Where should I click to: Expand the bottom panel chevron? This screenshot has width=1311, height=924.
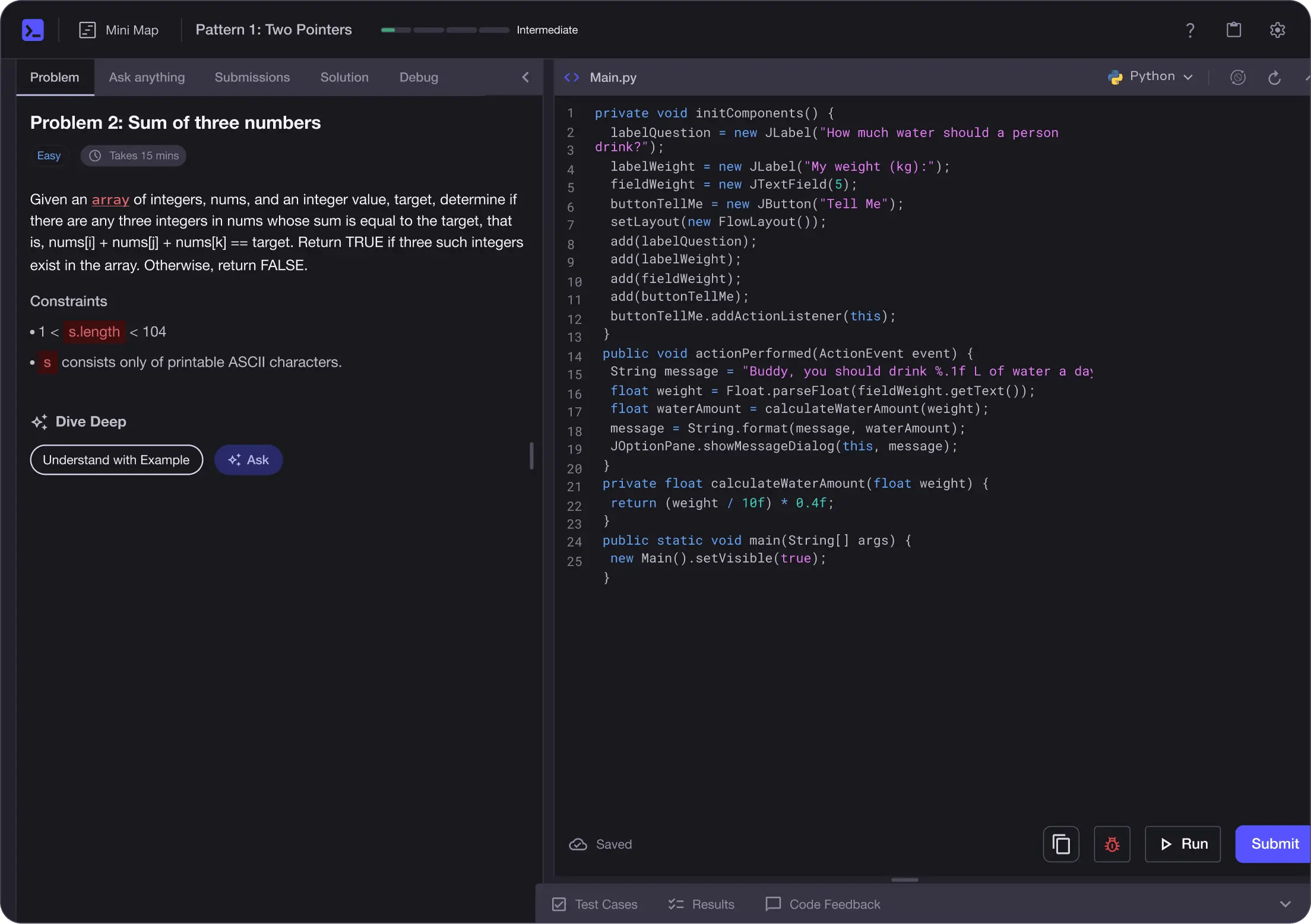pyautogui.click(x=1285, y=904)
